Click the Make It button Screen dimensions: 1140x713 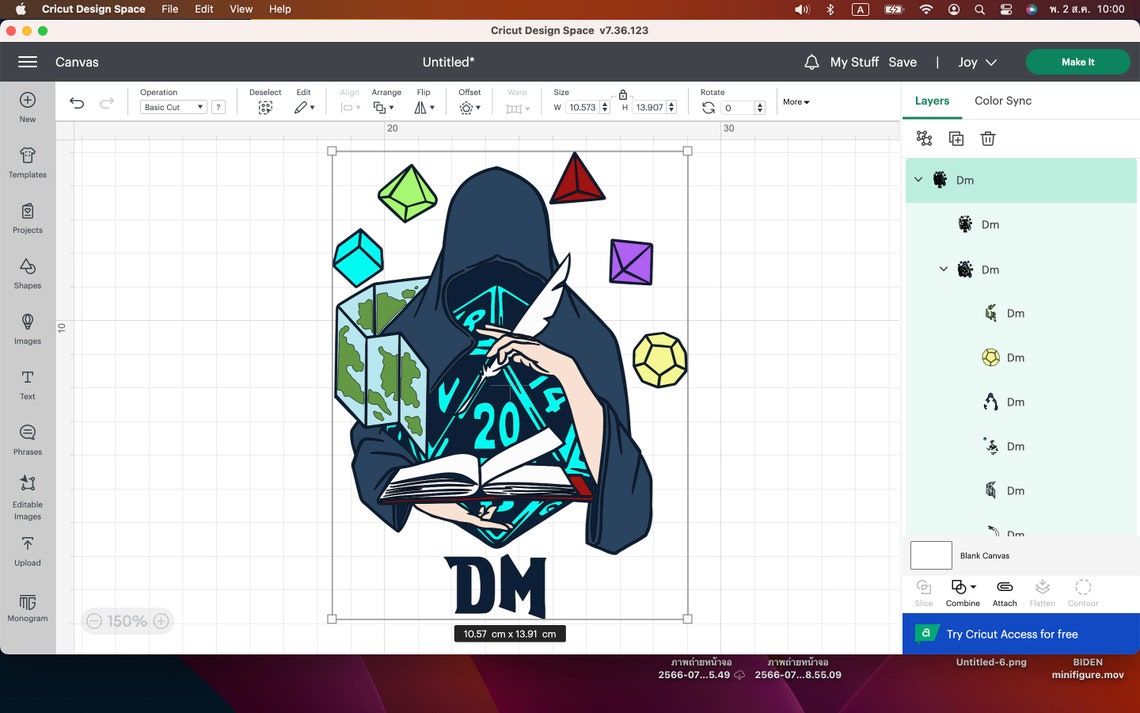click(1078, 61)
